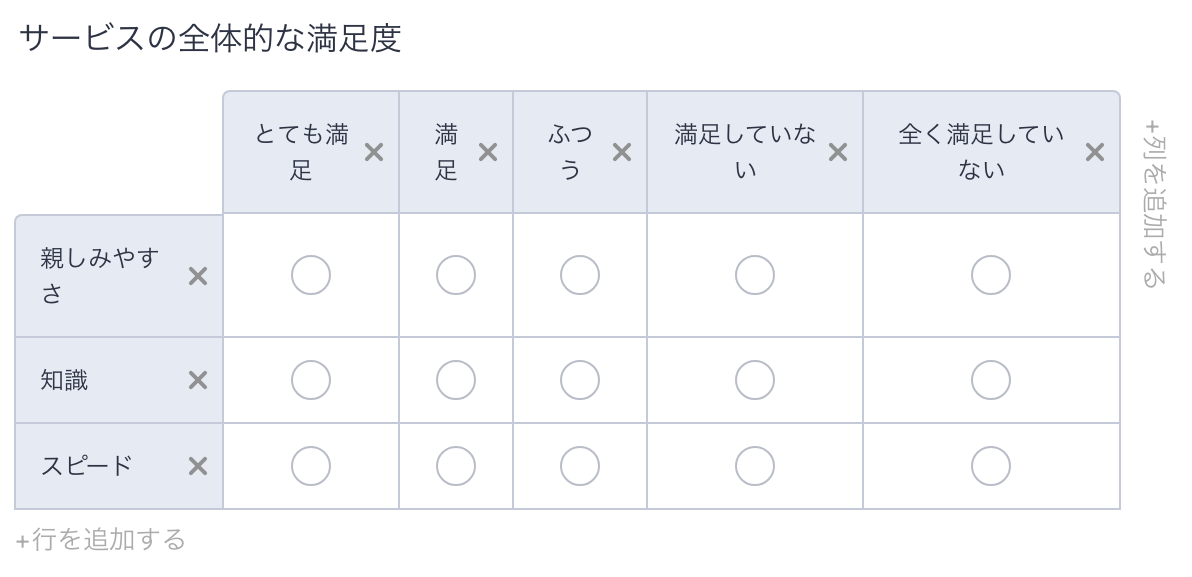Pick 満足 for スピード row
The width and height of the screenshot is (1192, 577).
pyautogui.click(x=456, y=466)
